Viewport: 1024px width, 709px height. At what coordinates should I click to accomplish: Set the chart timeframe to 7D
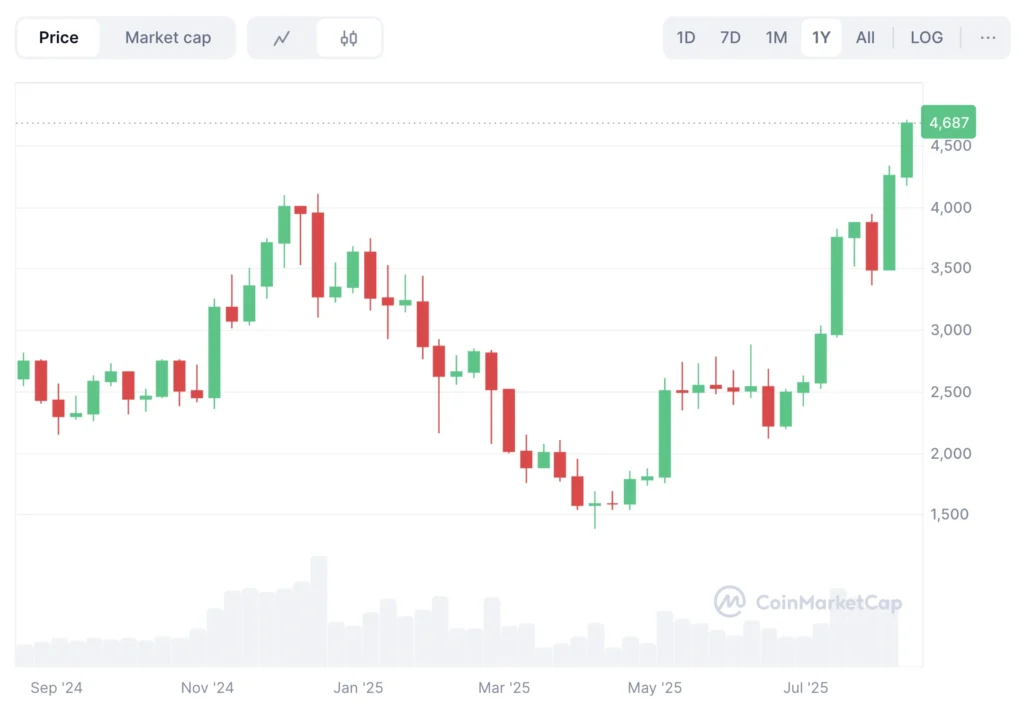(730, 37)
